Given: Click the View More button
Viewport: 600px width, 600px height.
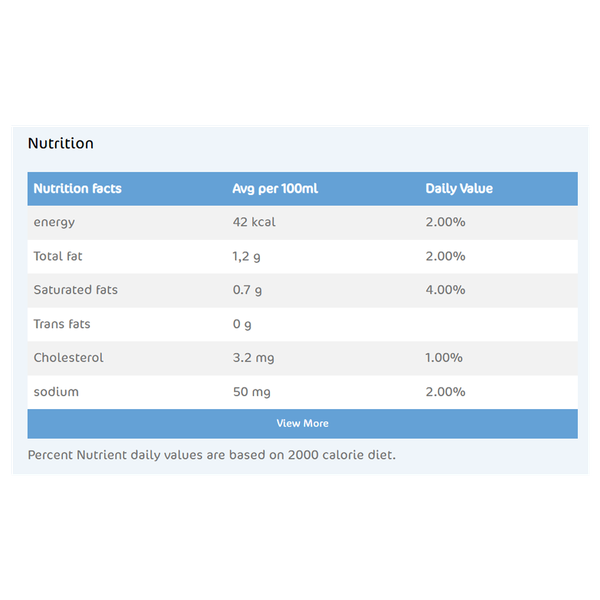Looking at the screenshot, I should click(x=302, y=423).
